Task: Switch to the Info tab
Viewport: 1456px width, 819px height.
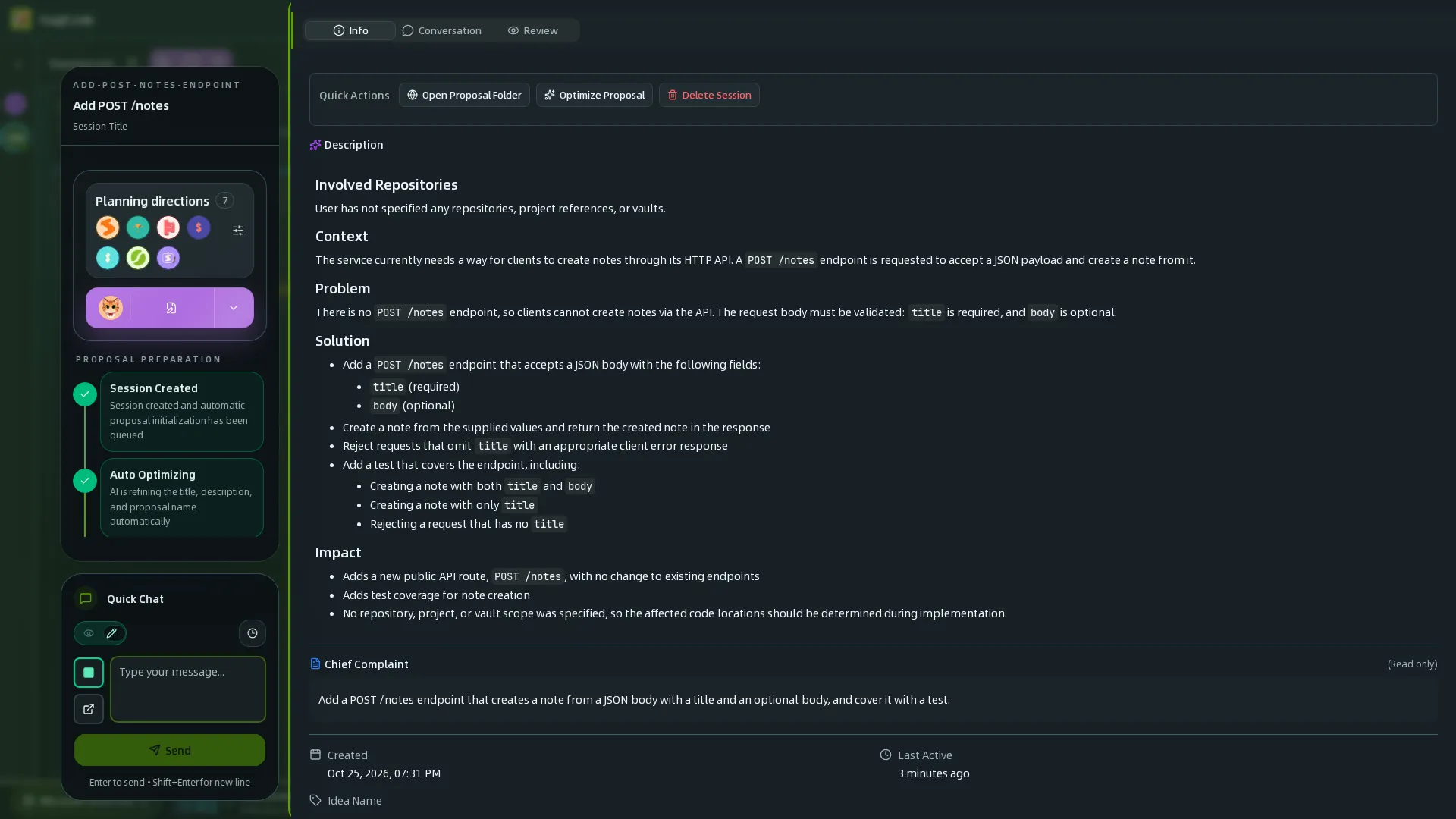Action: point(350,30)
